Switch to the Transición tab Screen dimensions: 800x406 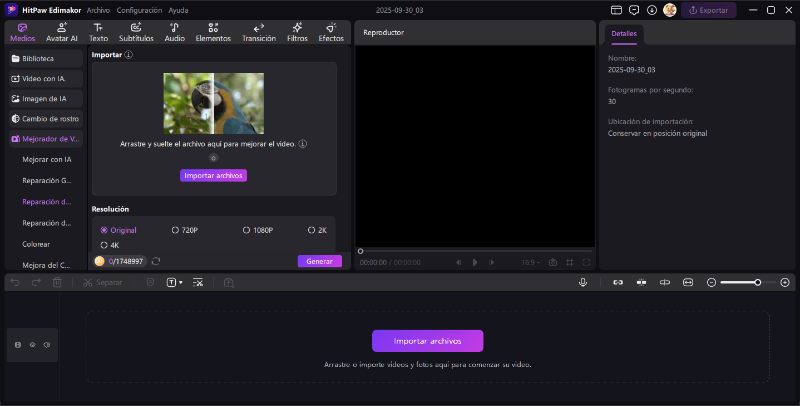259,32
